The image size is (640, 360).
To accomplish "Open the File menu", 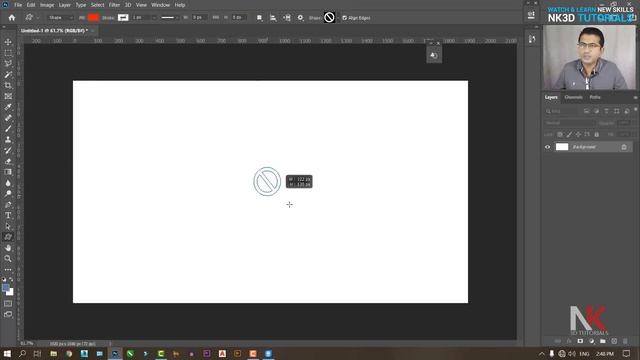I will point(18,5).
